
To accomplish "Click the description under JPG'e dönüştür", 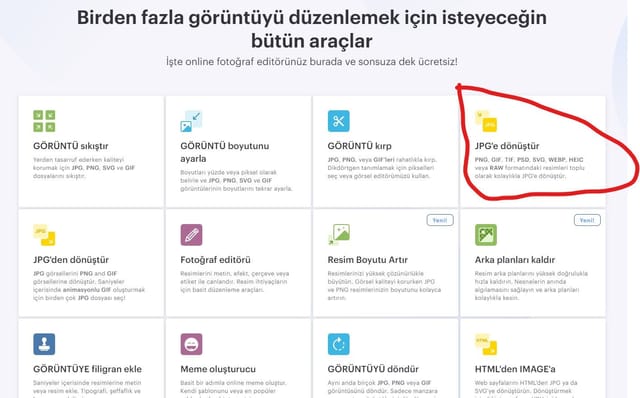I will (529, 168).
